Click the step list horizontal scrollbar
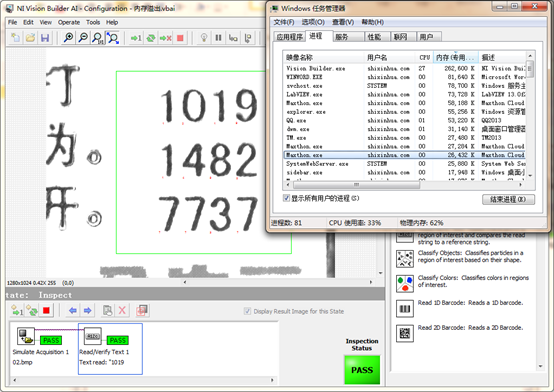Image resolution: width=554 pixels, height=392 pixels. [143, 380]
